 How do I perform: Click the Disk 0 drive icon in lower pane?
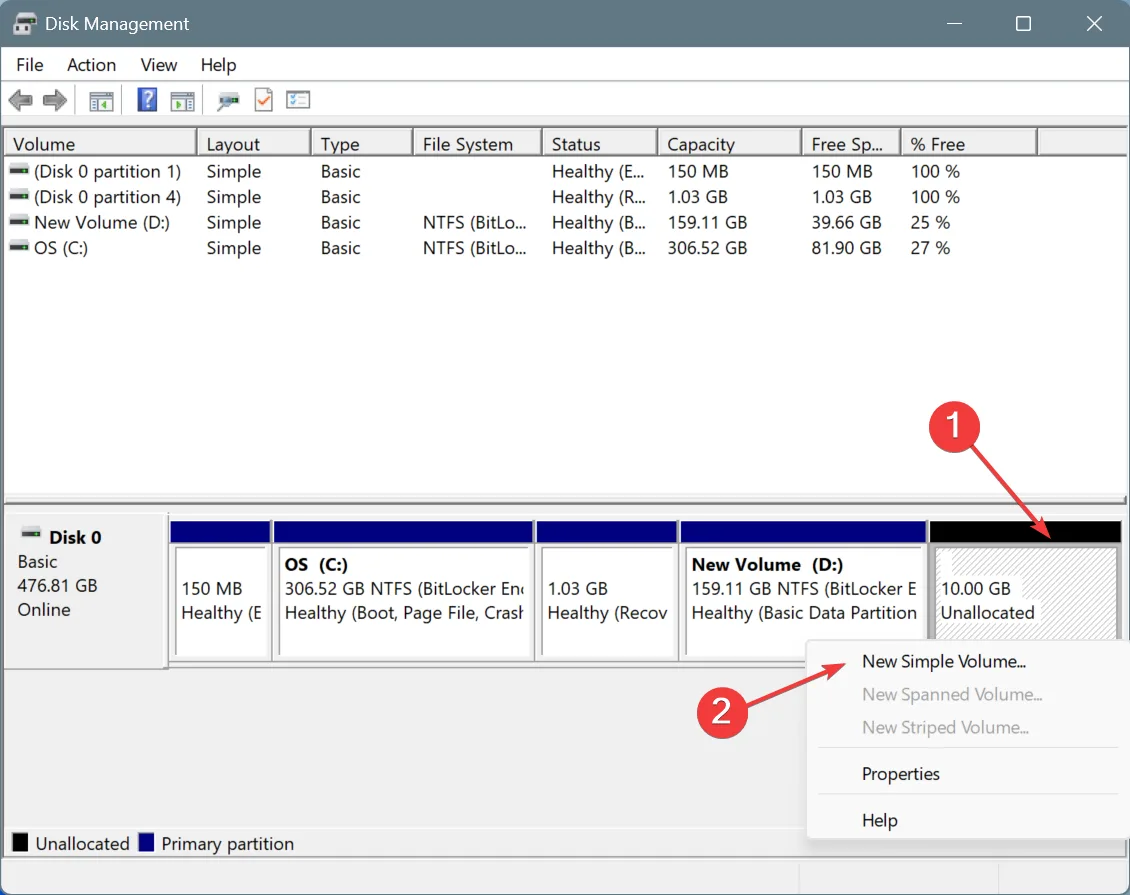click(31, 534)
